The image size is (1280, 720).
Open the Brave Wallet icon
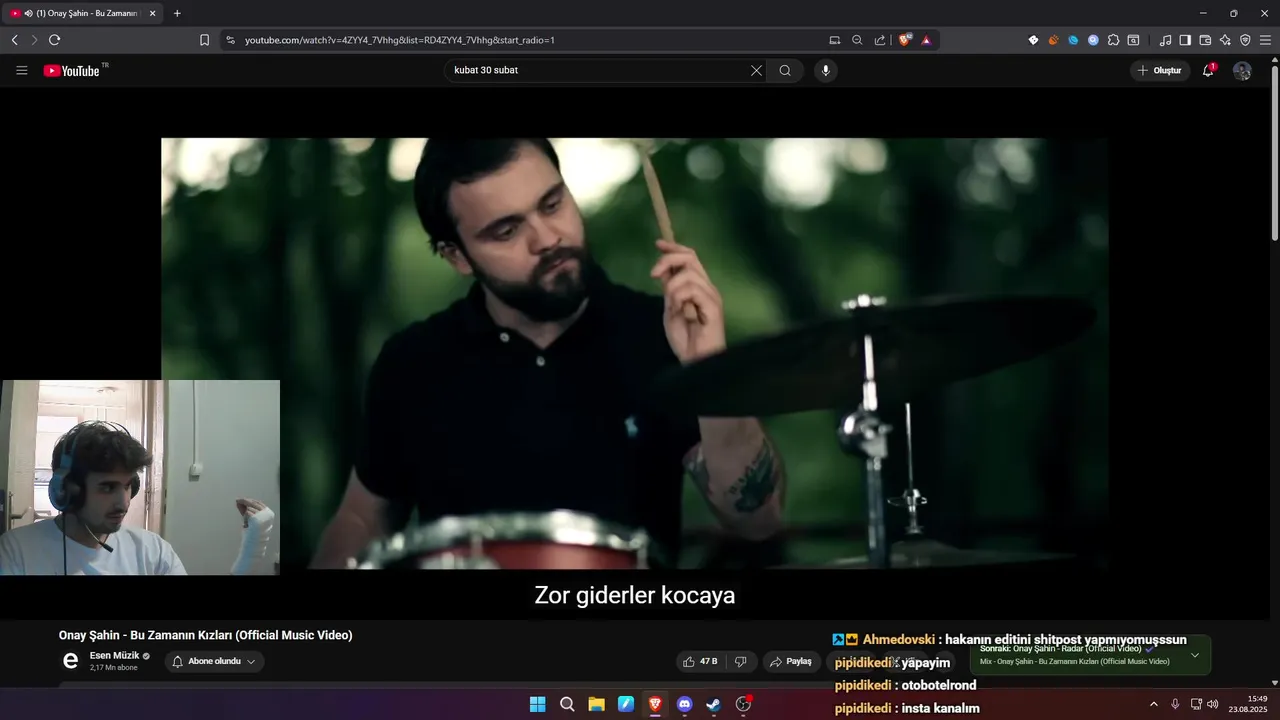click(1205, 40)
